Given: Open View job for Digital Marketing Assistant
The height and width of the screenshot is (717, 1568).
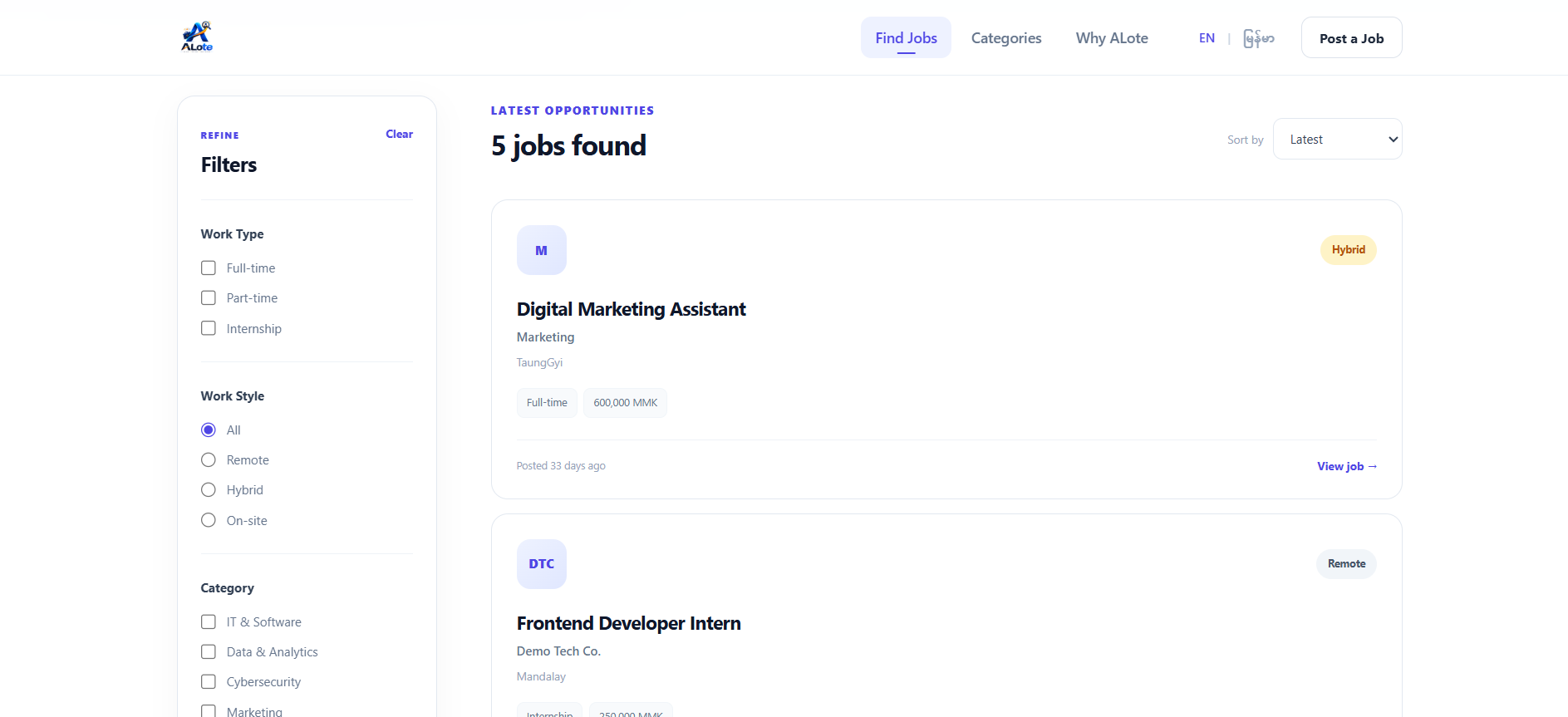Looking at the screenshot, I should 1347,467.
